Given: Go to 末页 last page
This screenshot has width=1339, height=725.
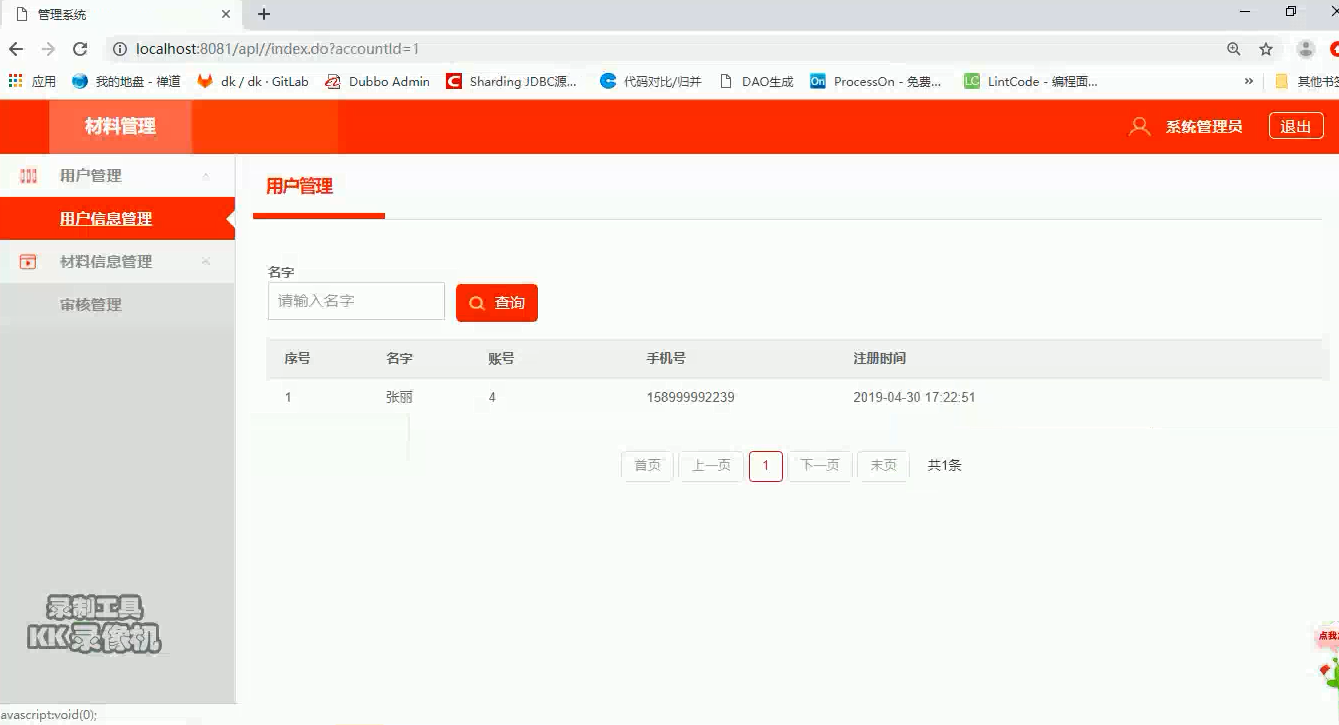Looking at the screenshot, I should coord(883,466).
